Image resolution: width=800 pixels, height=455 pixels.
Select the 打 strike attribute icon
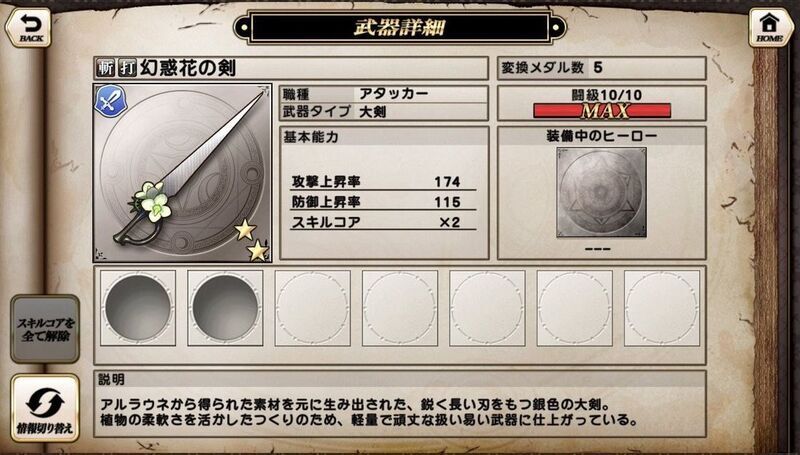tap(127, 68)
